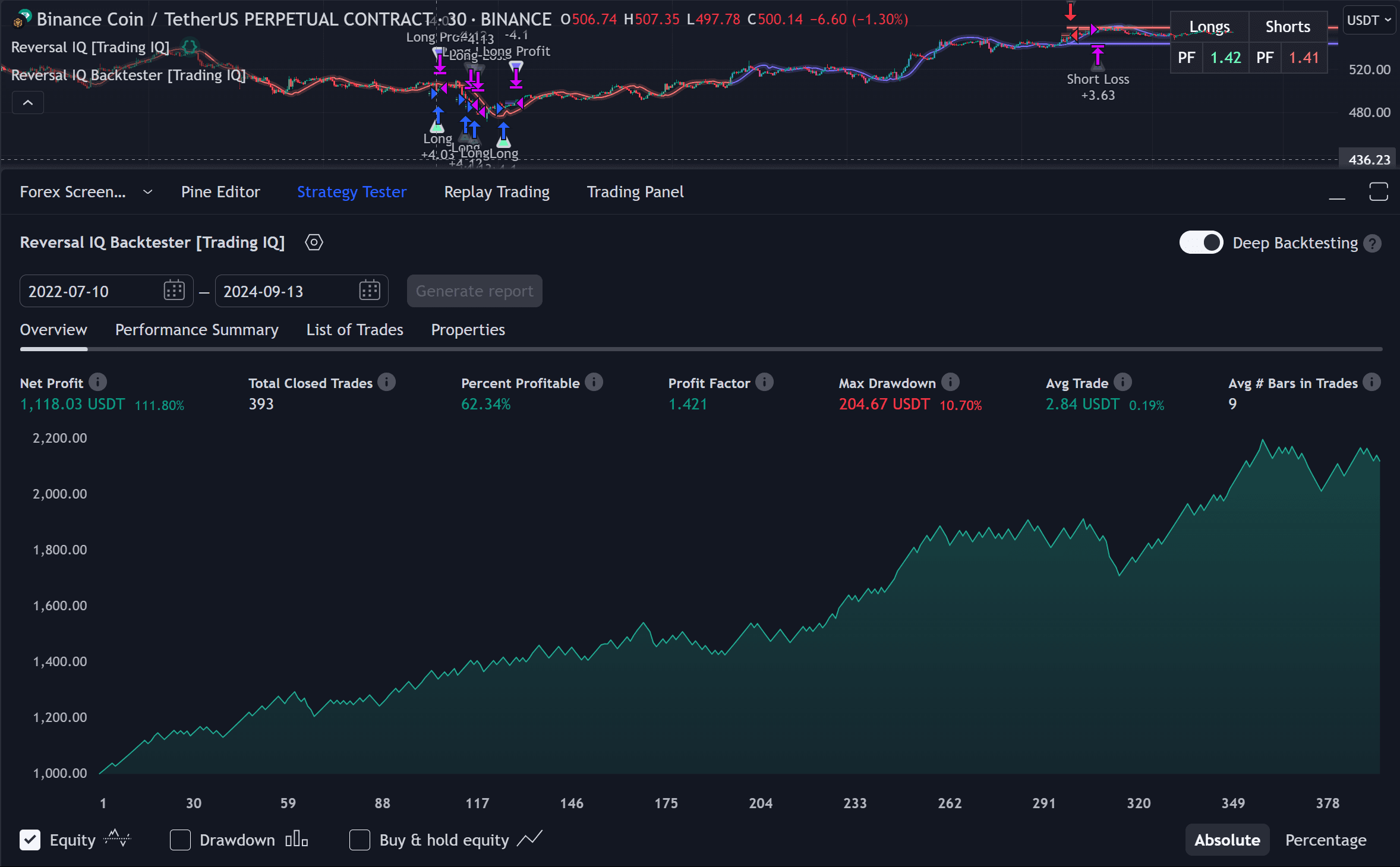Click the Shorts PF value 1.41

[x=1304, y=58]
